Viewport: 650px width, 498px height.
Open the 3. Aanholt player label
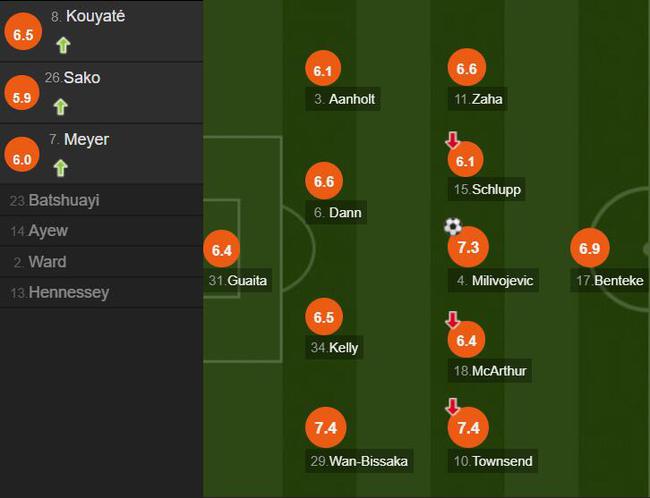point(343,99)
